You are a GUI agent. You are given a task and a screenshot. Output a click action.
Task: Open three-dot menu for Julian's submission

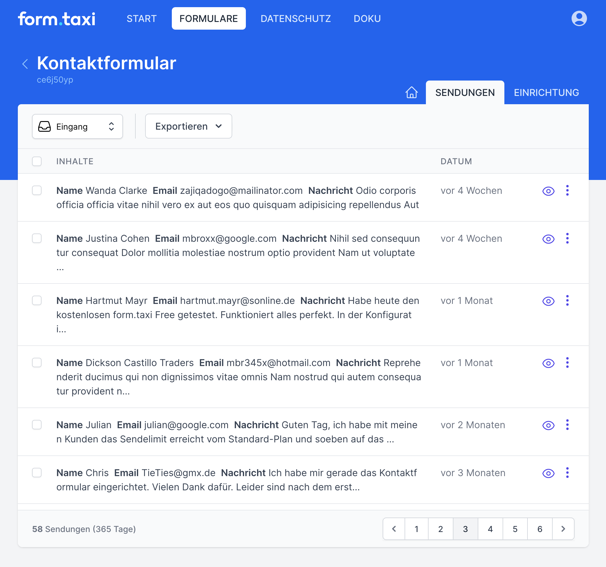click(x=567, y=425)
